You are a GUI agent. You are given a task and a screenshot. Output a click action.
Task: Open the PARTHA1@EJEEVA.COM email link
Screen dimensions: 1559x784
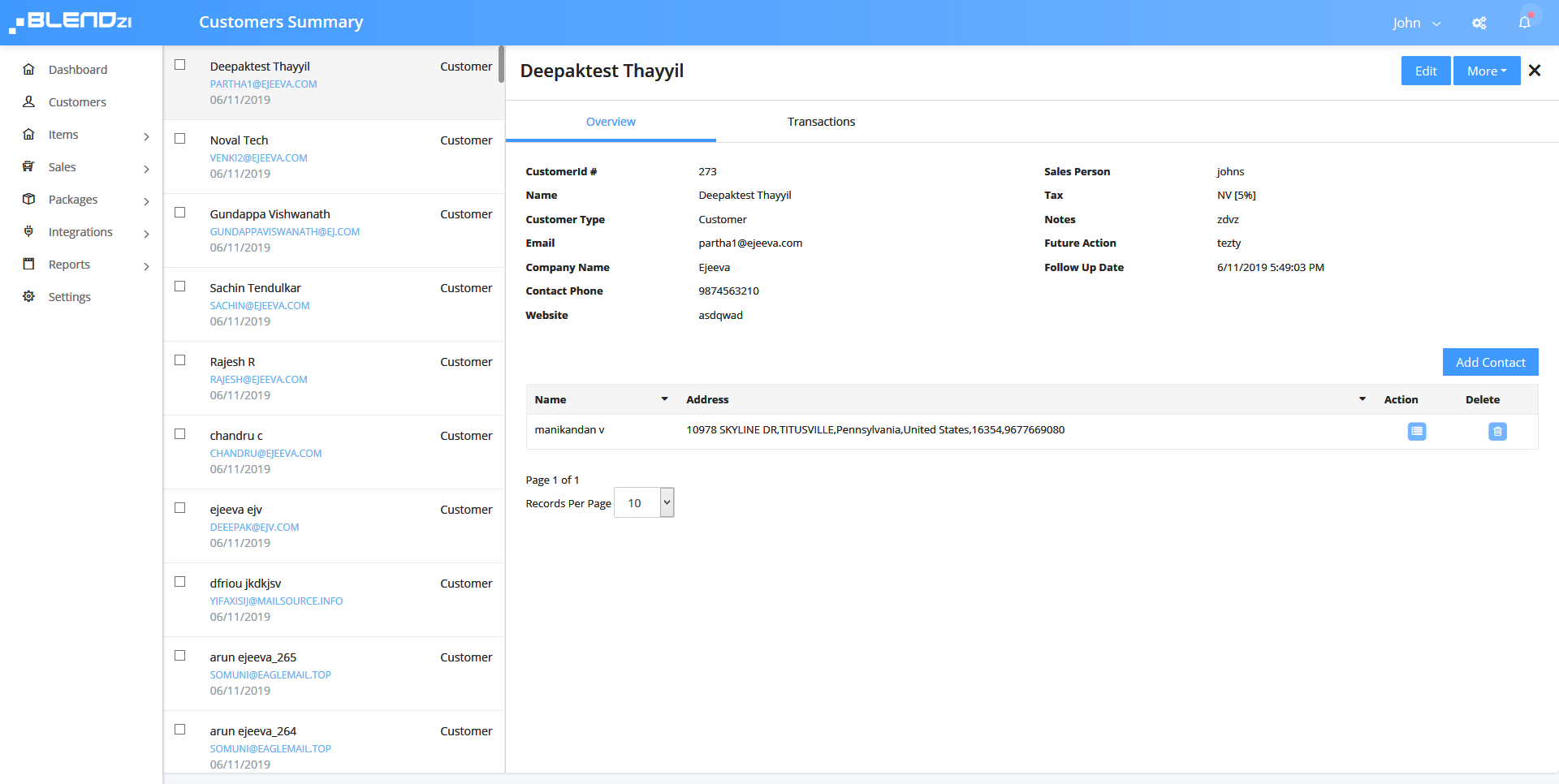coord(264,84)
